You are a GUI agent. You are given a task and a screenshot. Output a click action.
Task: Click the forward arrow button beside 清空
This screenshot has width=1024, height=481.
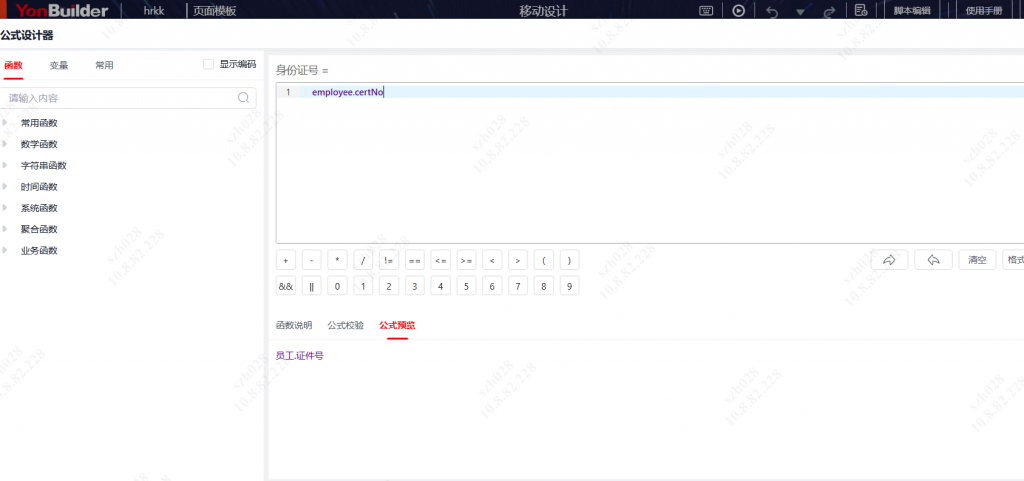click(889, 260)
